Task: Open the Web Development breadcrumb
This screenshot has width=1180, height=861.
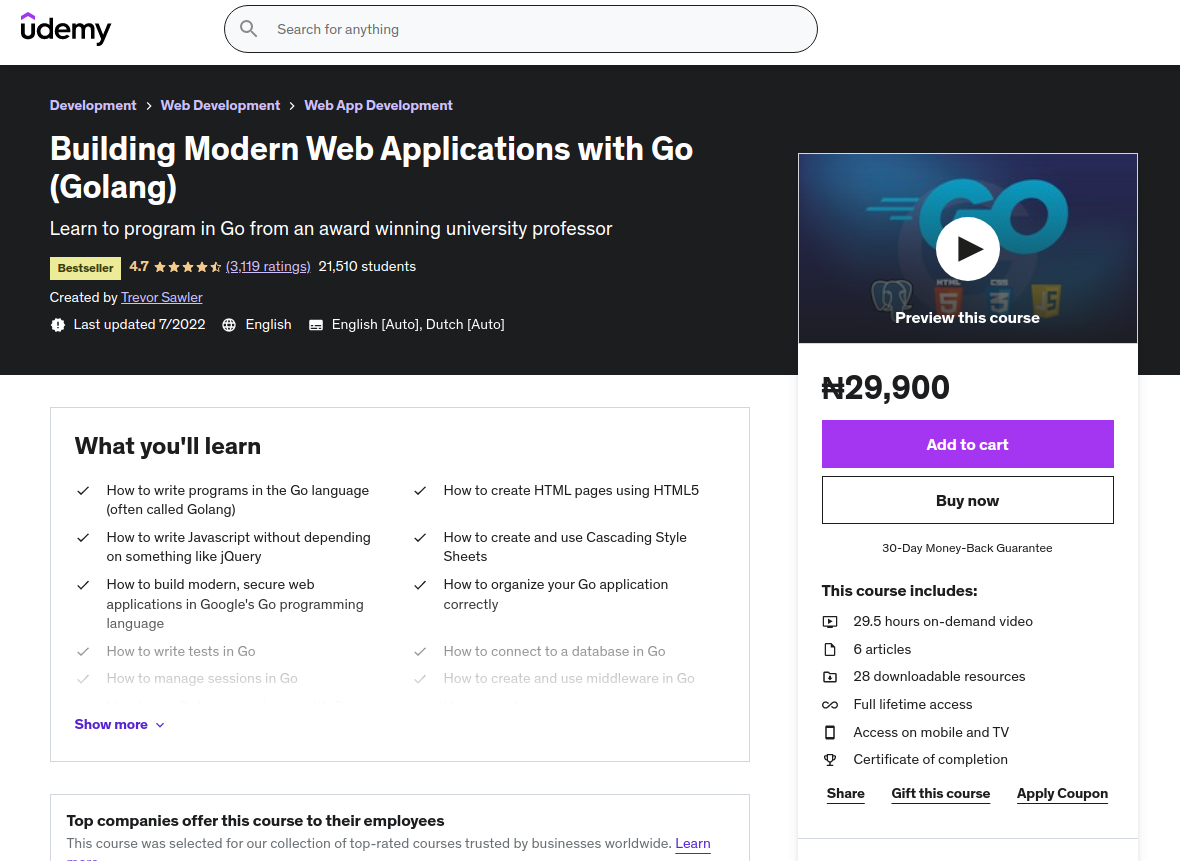Action: click(x=220, y=105)
